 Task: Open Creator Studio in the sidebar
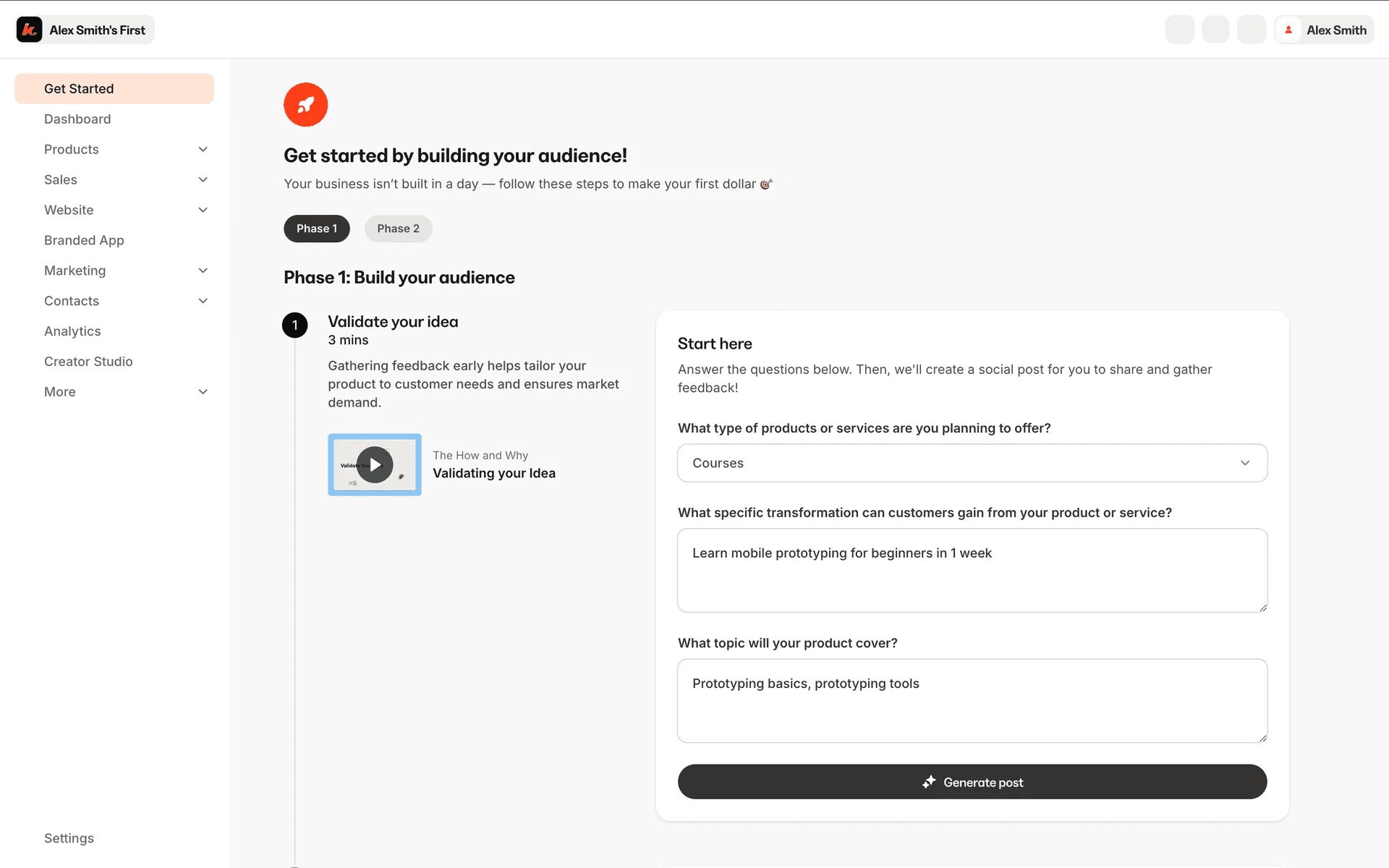pyautogui.click(x=88, y=362)
